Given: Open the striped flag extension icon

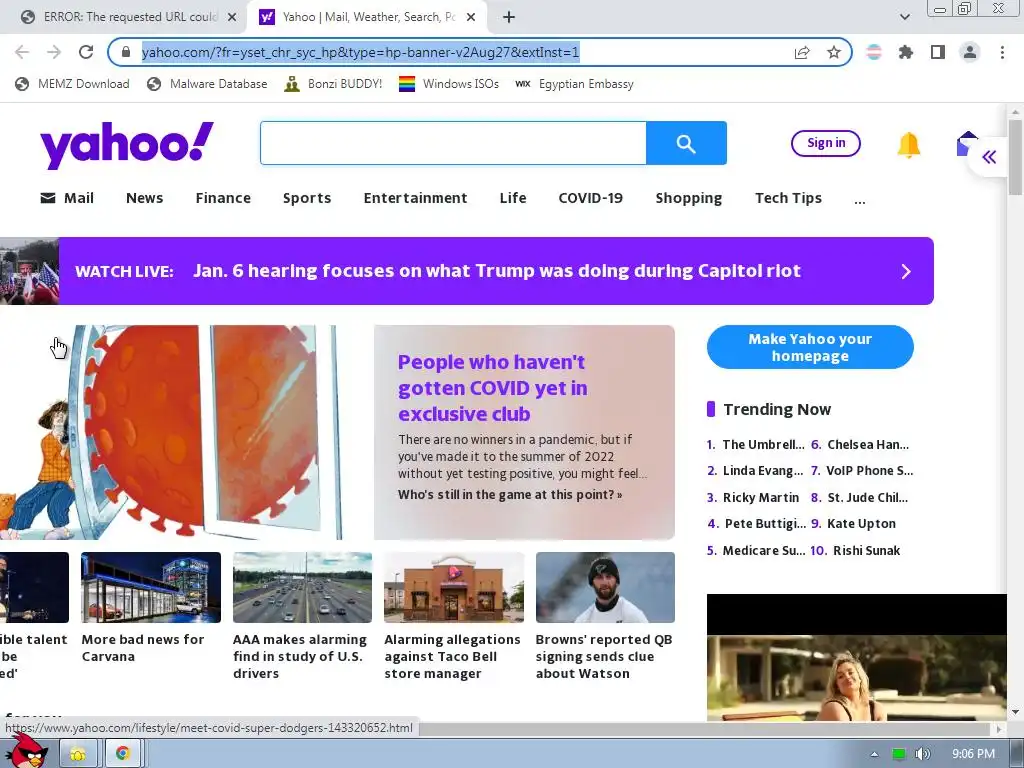Looking at the screenshot, I should tap(874, 52).
